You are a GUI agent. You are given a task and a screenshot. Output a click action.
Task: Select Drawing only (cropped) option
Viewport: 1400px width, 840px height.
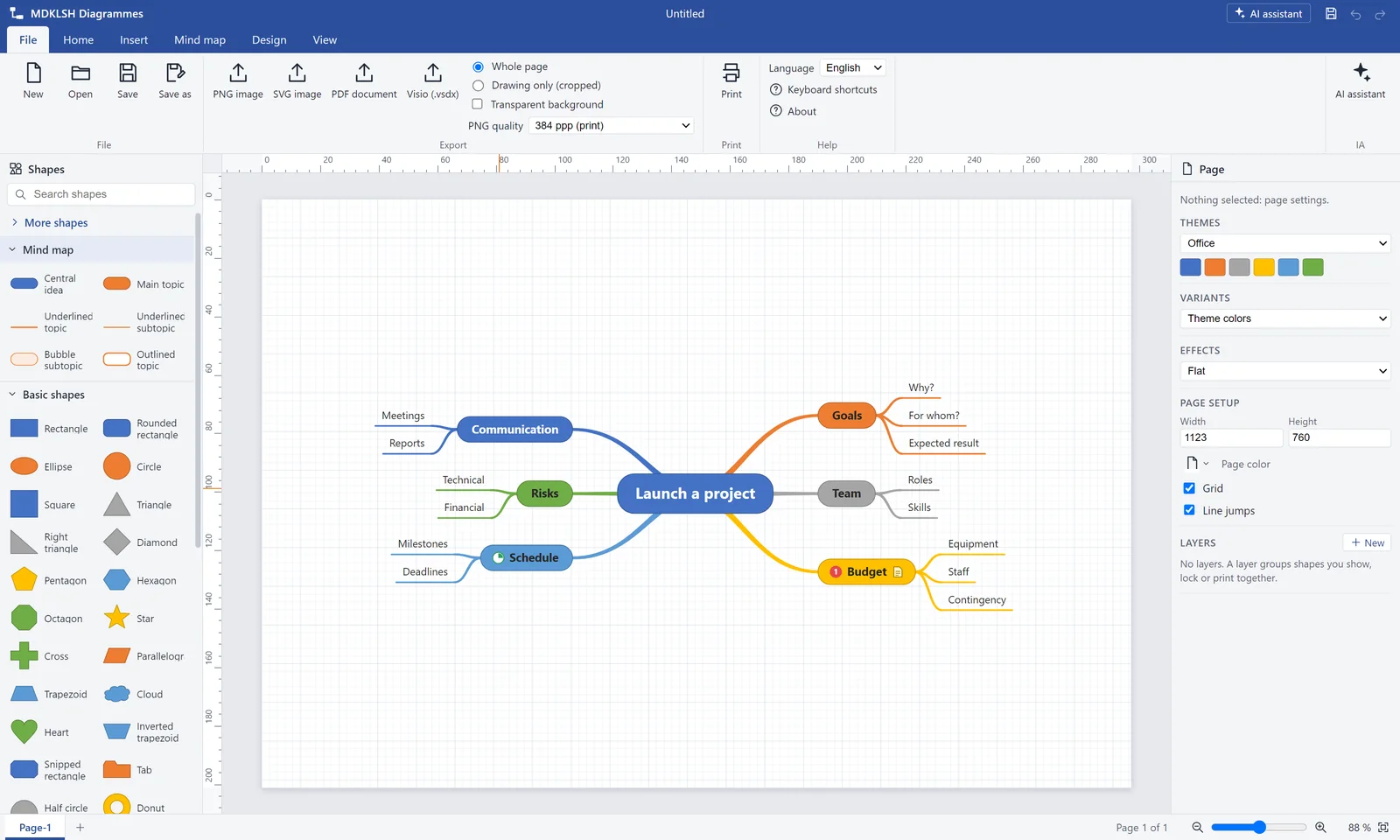click(x=479, y=86)
